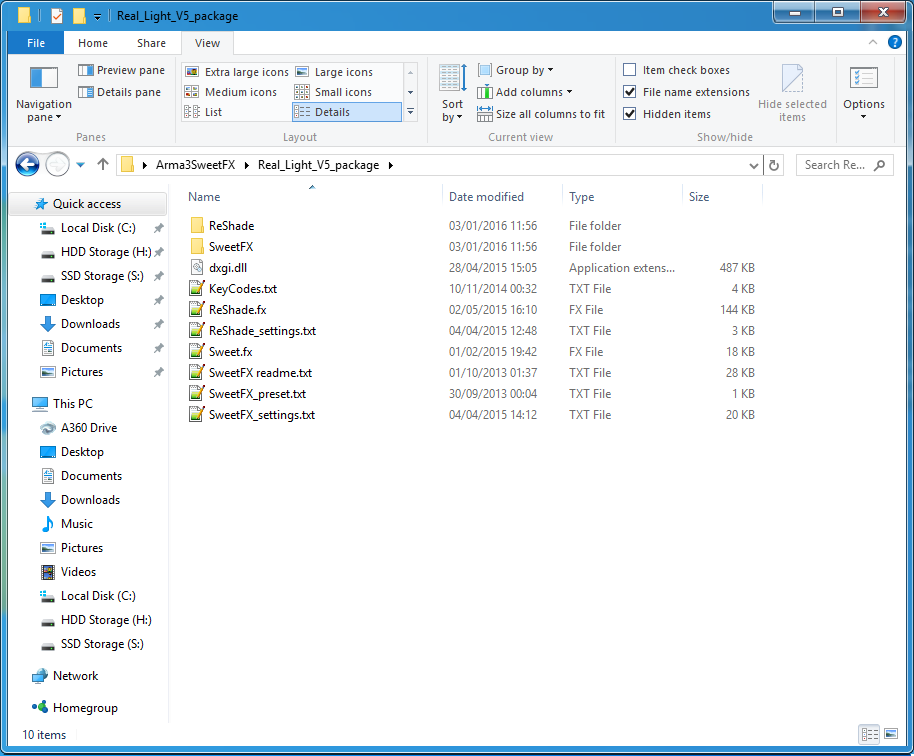Switch to the Home ribbon tab
Viewport: 914px width, 756px height.
click(93, 43)
